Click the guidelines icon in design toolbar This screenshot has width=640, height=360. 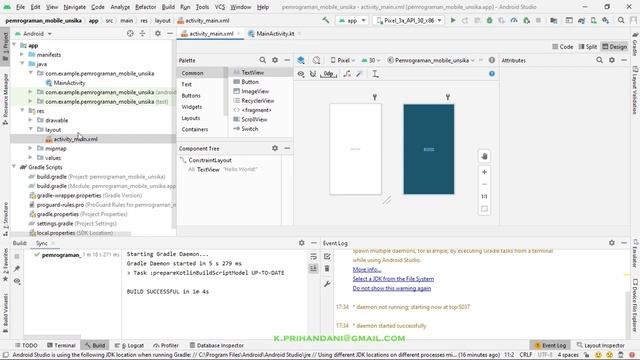(x=375, y=74)
